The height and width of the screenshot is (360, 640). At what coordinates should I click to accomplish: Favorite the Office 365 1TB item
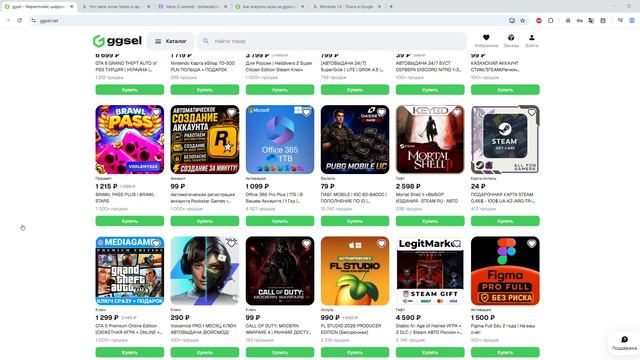pyautogui.click(x=307, y=112)
